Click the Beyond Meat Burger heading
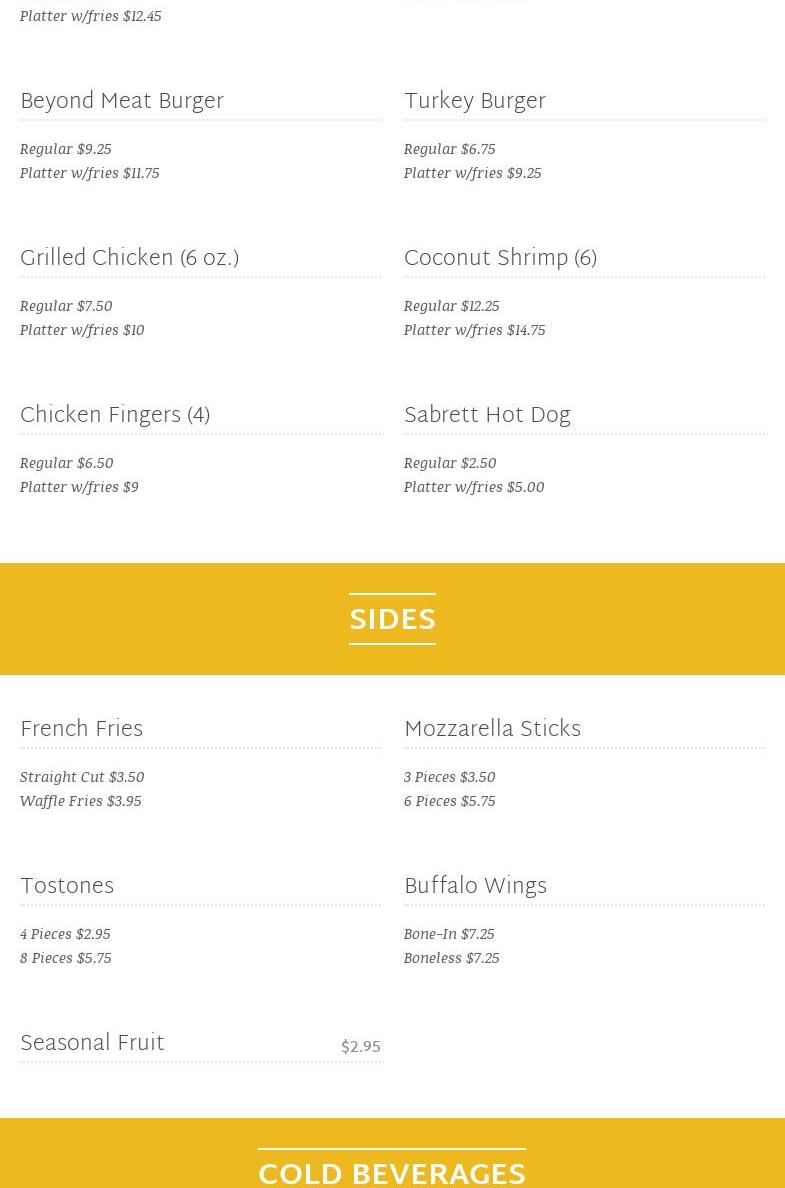This screenshot has height=1188, width=785. [x=122, y=102]
